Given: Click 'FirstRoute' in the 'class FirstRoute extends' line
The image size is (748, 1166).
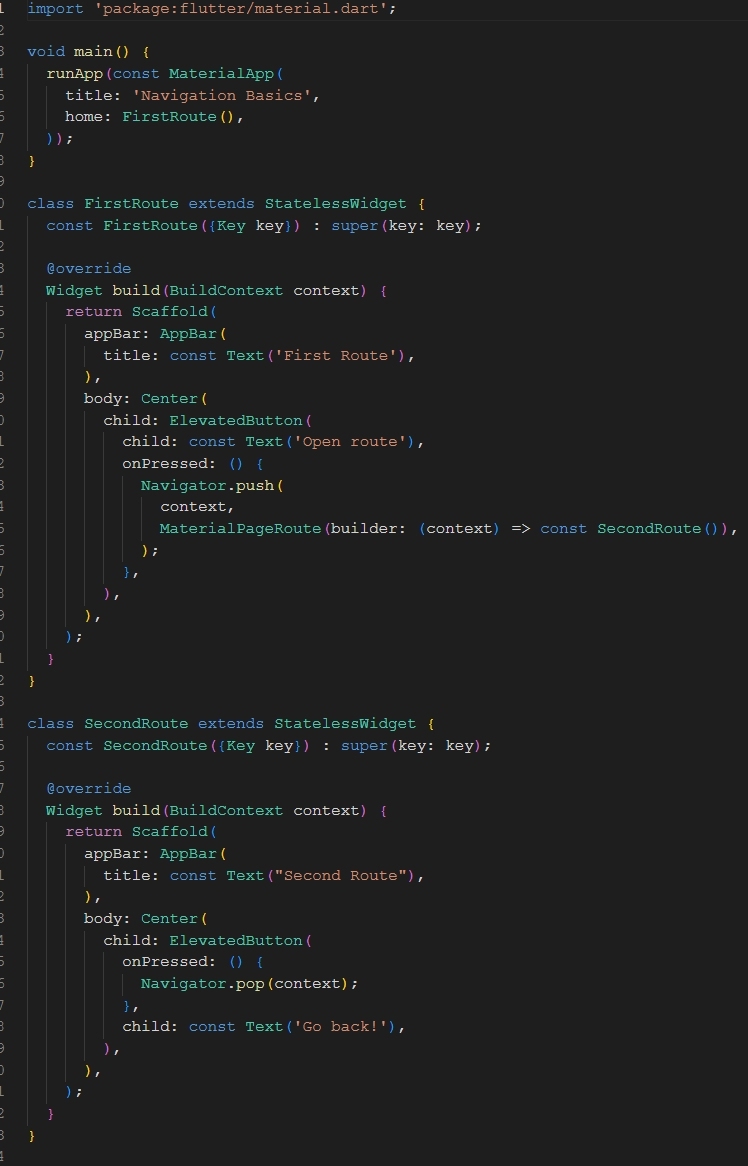Looking at the screenshot, I should (x=131, y=204).
